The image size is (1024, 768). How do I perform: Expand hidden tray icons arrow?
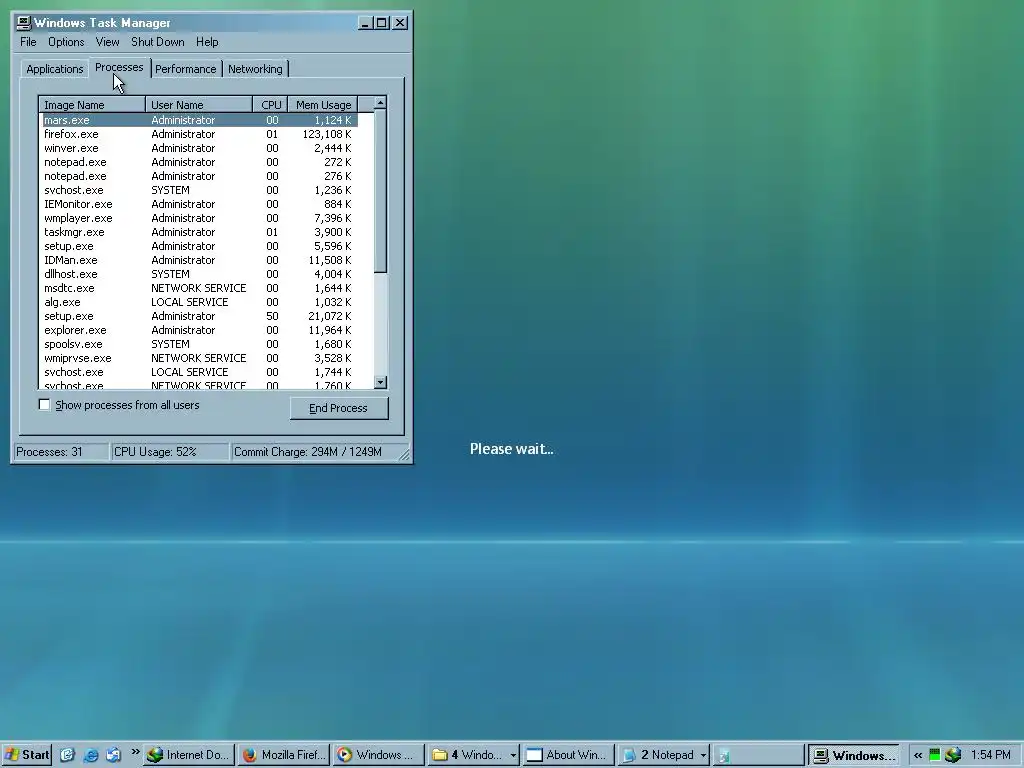(x=918, y=755)
